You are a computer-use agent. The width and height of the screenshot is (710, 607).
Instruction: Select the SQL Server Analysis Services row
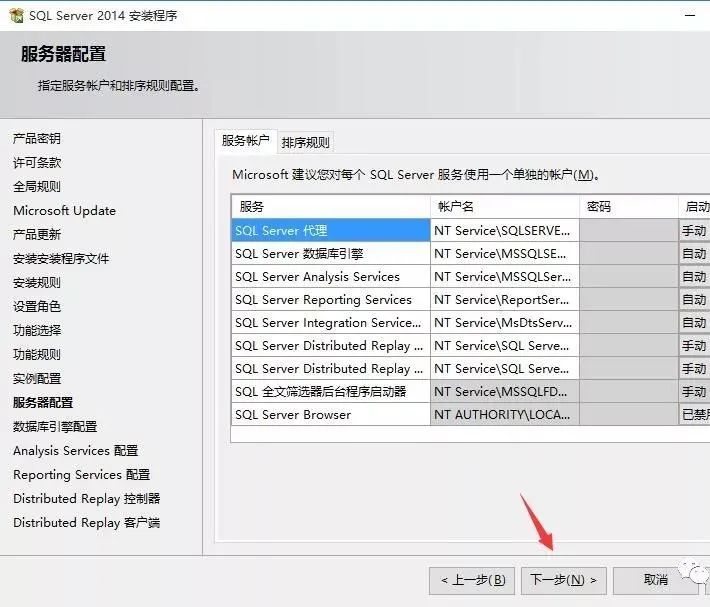331,277
